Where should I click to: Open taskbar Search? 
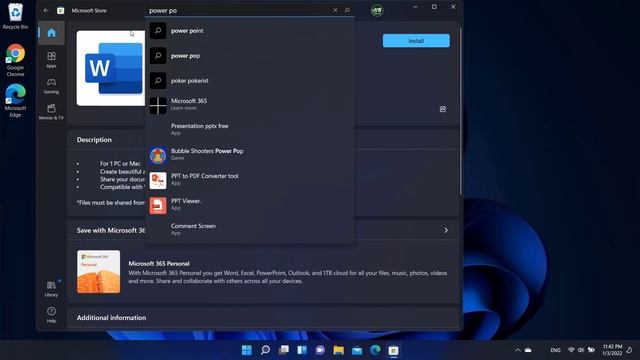(265, 350)
